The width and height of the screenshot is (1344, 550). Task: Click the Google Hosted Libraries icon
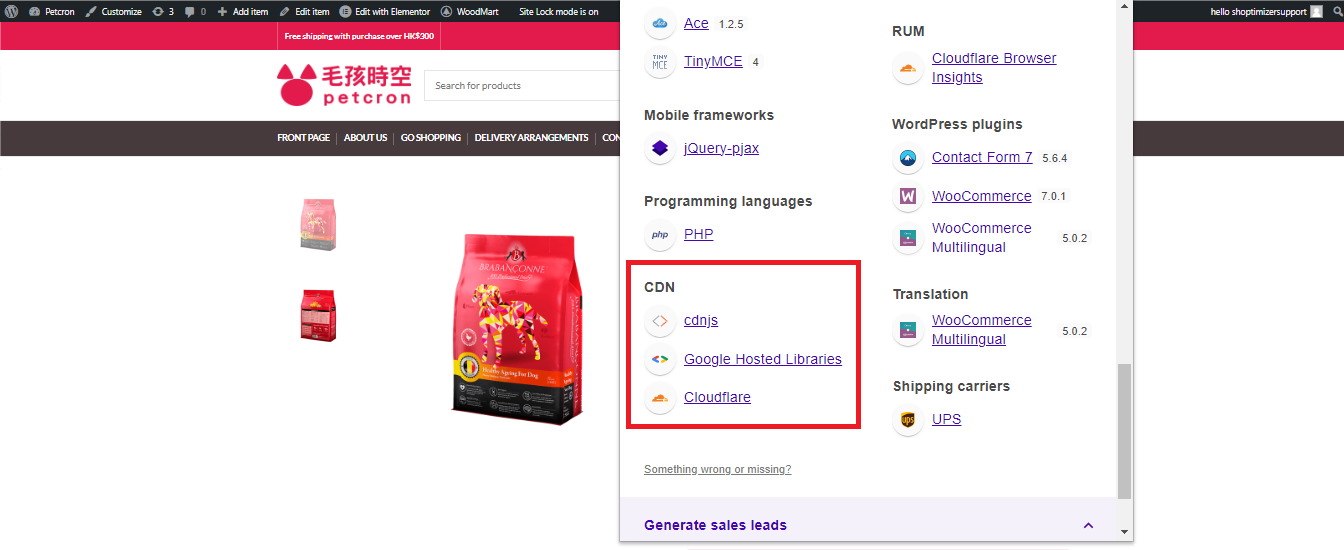pos(659,359)
